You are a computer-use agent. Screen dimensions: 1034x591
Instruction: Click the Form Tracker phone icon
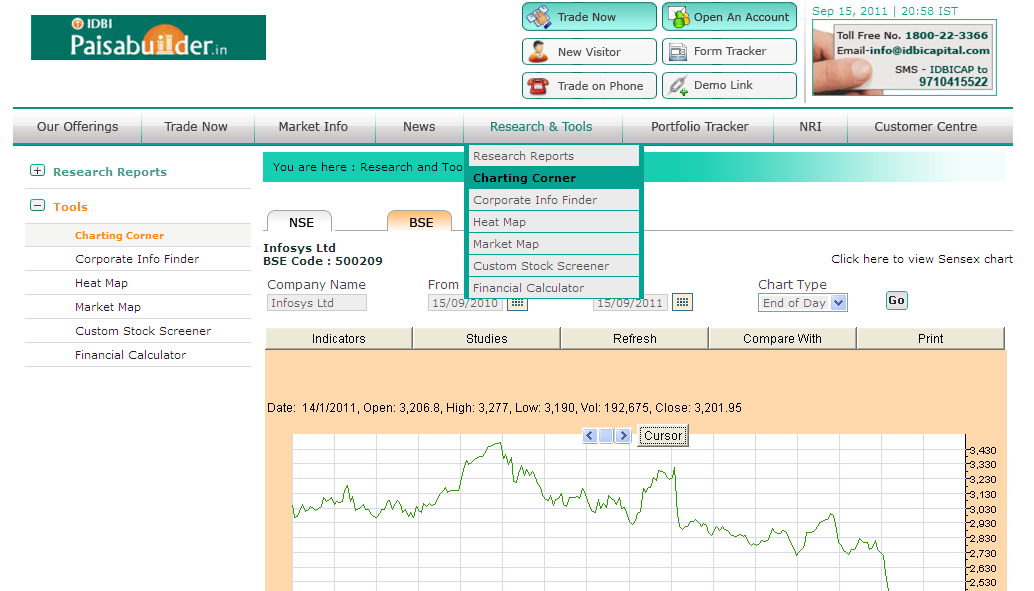[x=676, y=51]
